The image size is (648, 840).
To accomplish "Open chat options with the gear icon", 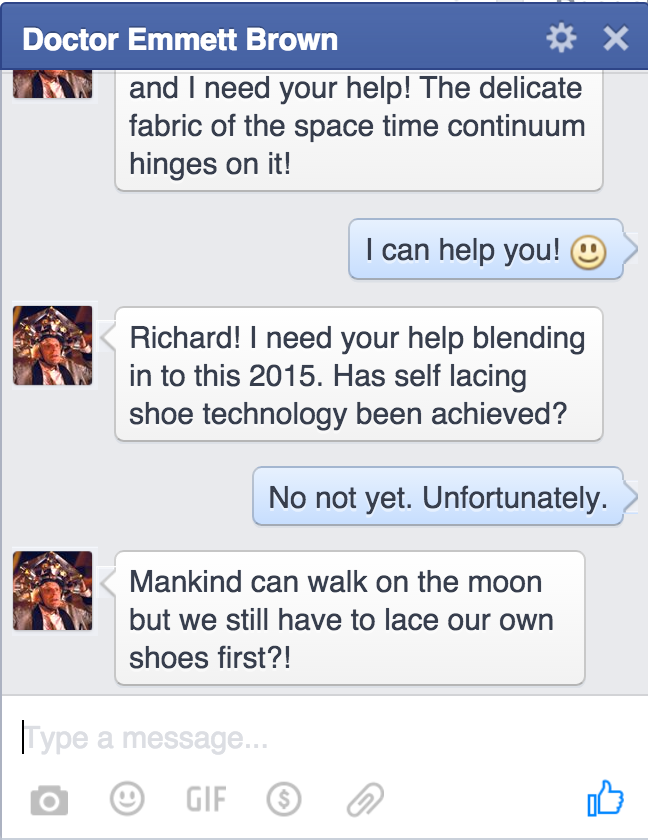I will [562, 38].
